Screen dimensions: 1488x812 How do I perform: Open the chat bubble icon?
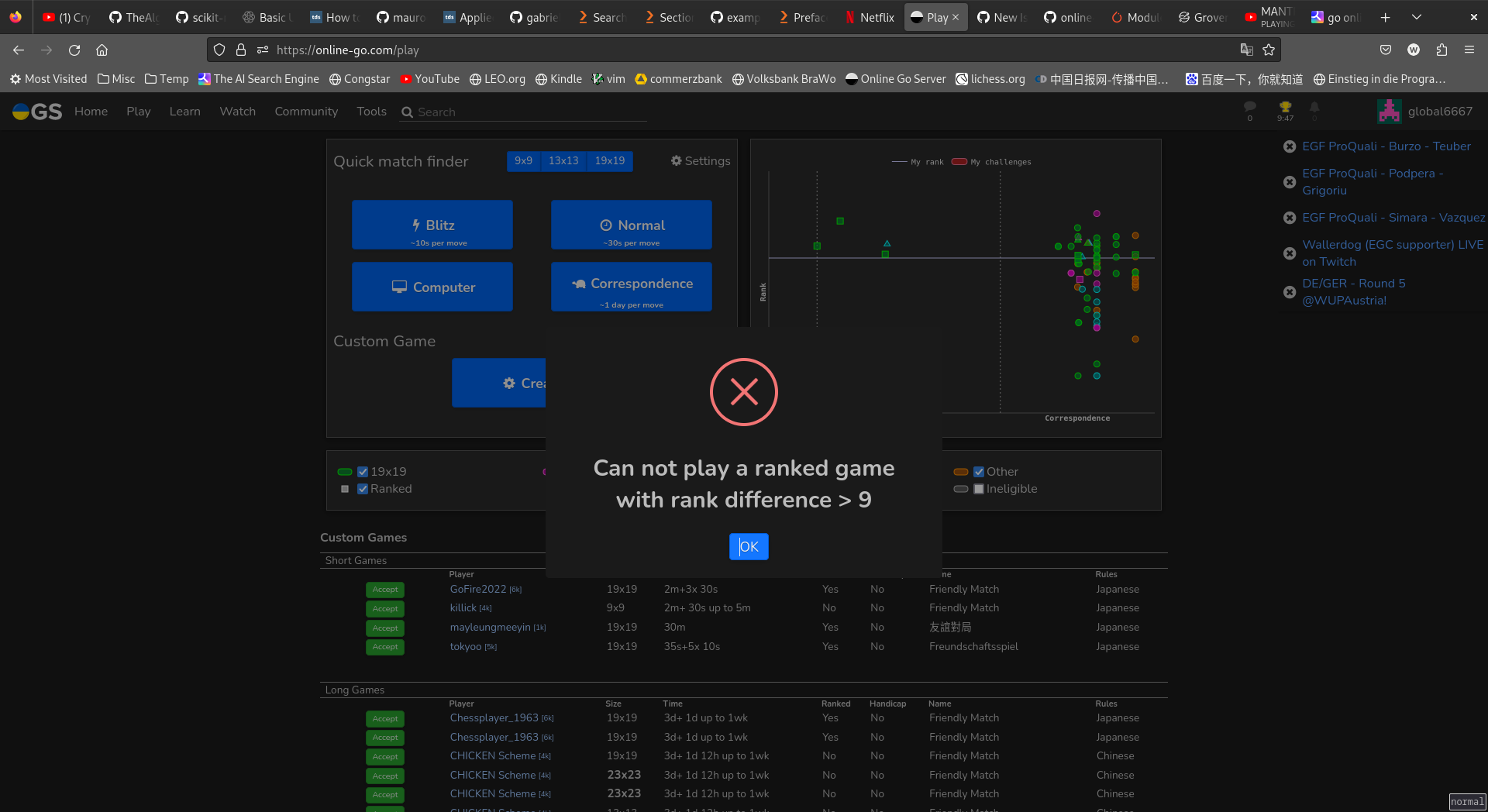pyautogui.click(x=1249, y=107)
